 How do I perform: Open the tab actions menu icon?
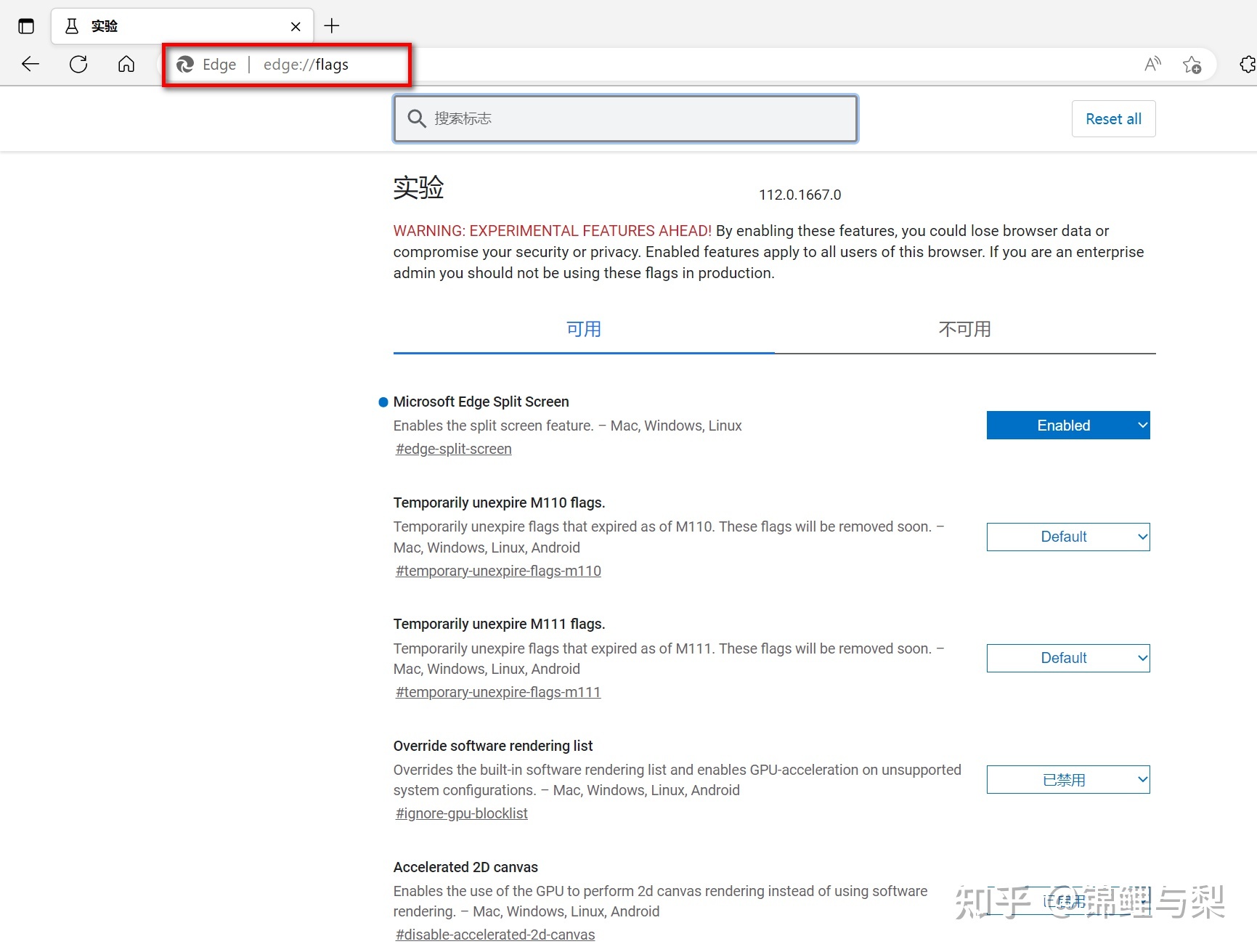point(26,26)
